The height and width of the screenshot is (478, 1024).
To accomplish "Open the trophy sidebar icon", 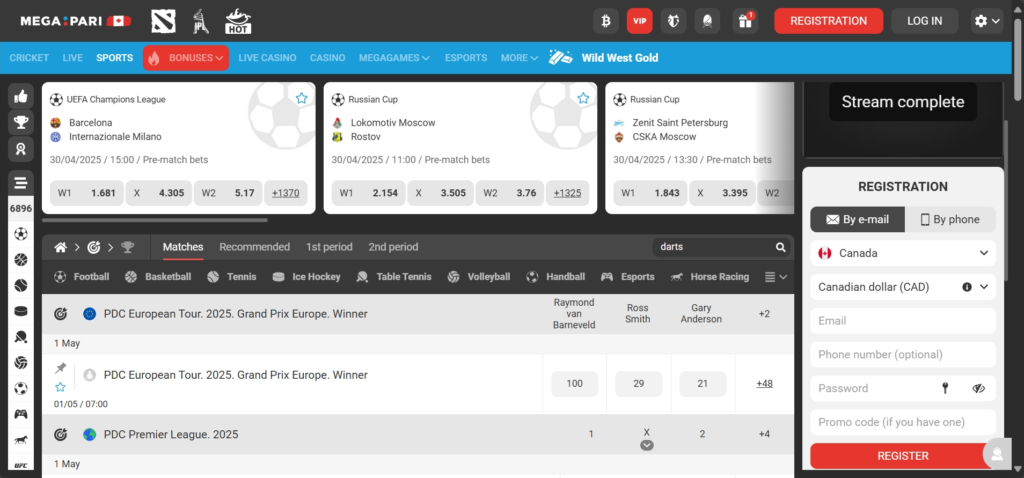I will [21, 123].
